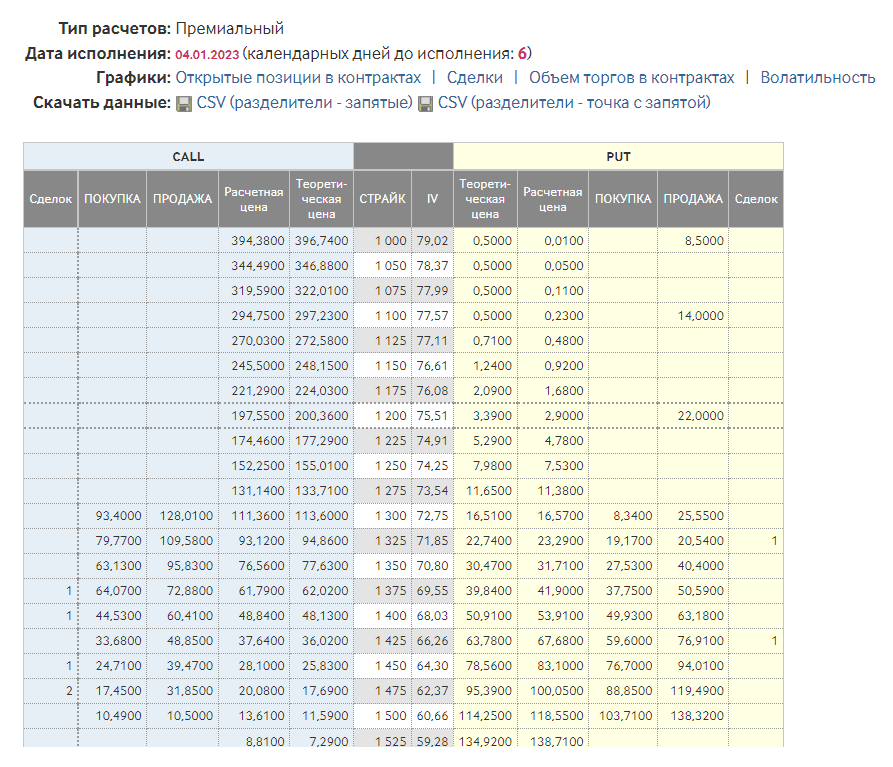Open the Объем торгов в контрактах chart
This screenshot has width=893, height=767.
coord(631,78)
